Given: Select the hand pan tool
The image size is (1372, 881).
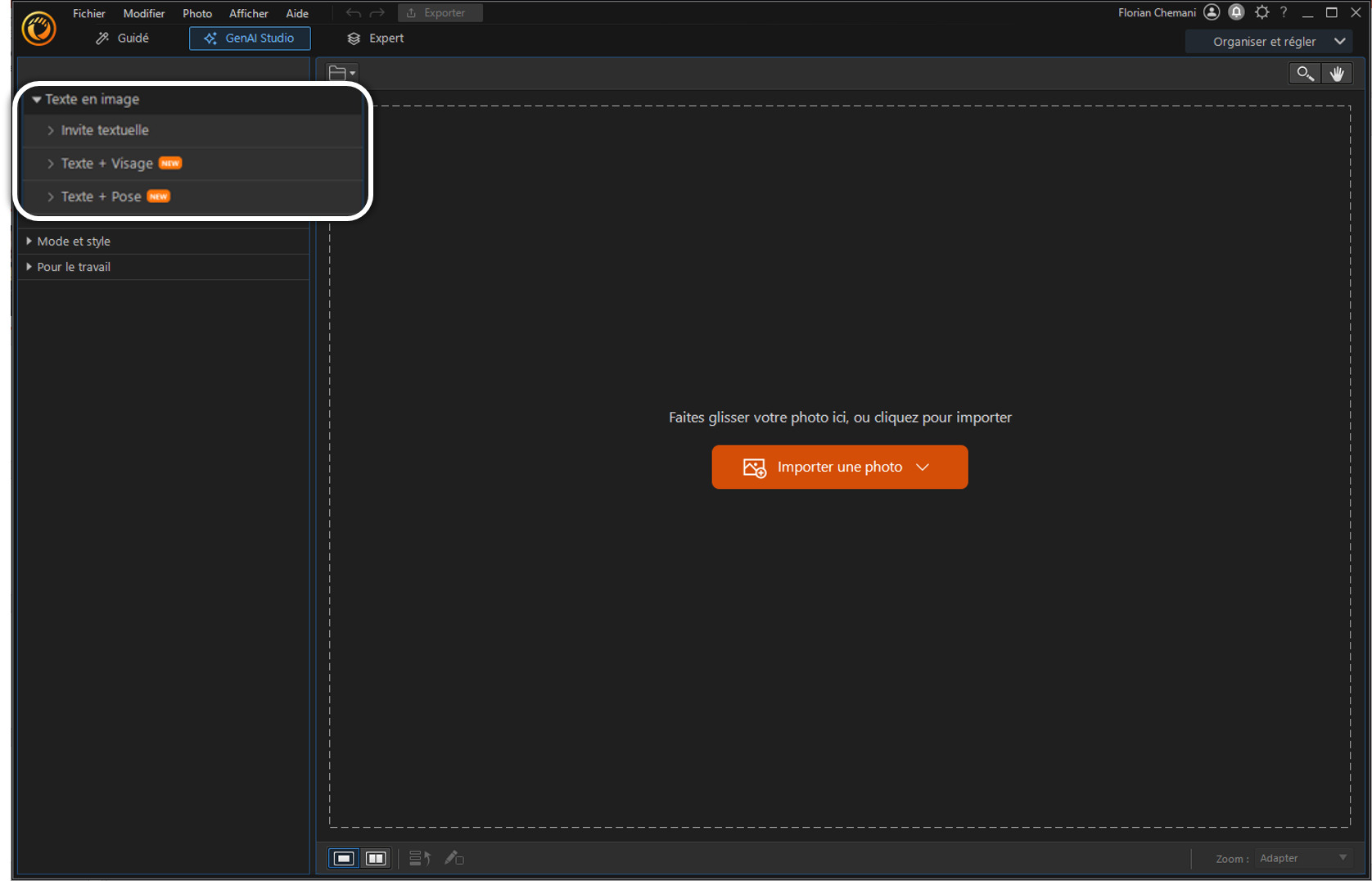Looking at the screenshot, I should [x=1337, y=74].
